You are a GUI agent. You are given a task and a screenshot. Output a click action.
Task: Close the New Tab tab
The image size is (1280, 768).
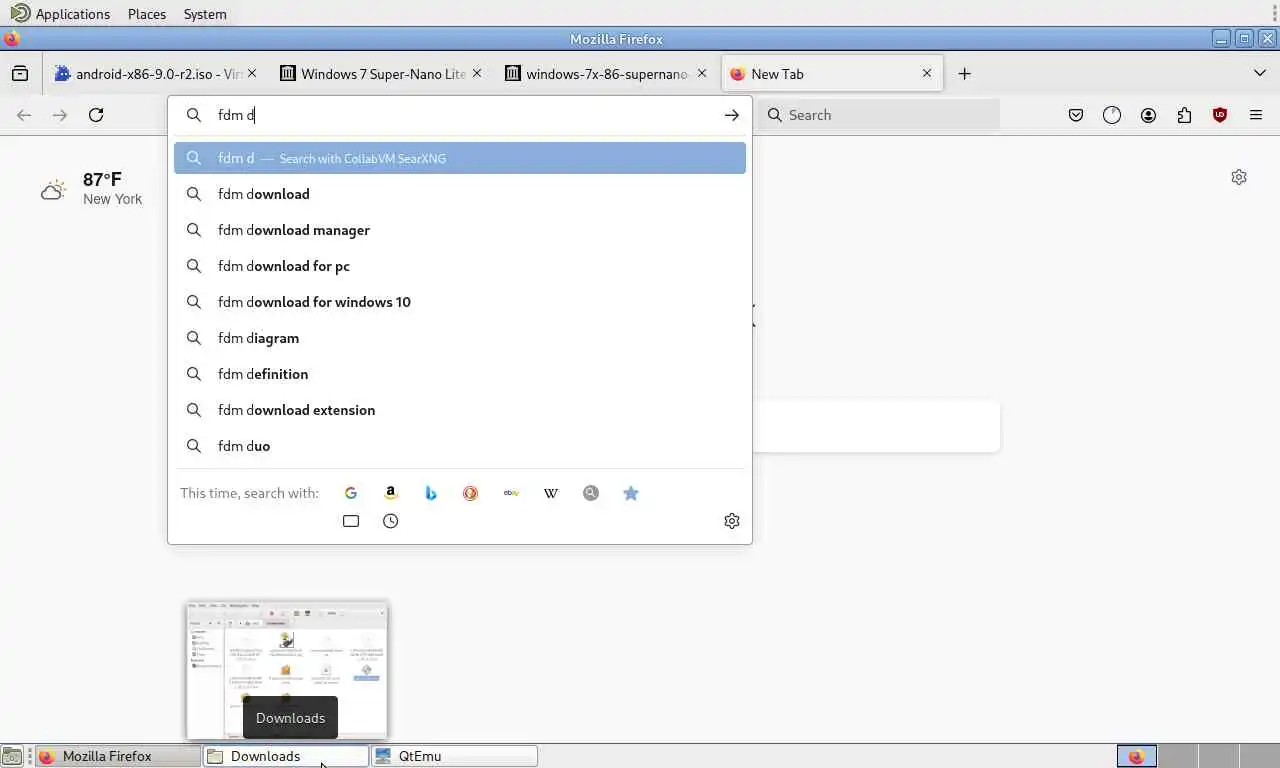coord(927,74)
